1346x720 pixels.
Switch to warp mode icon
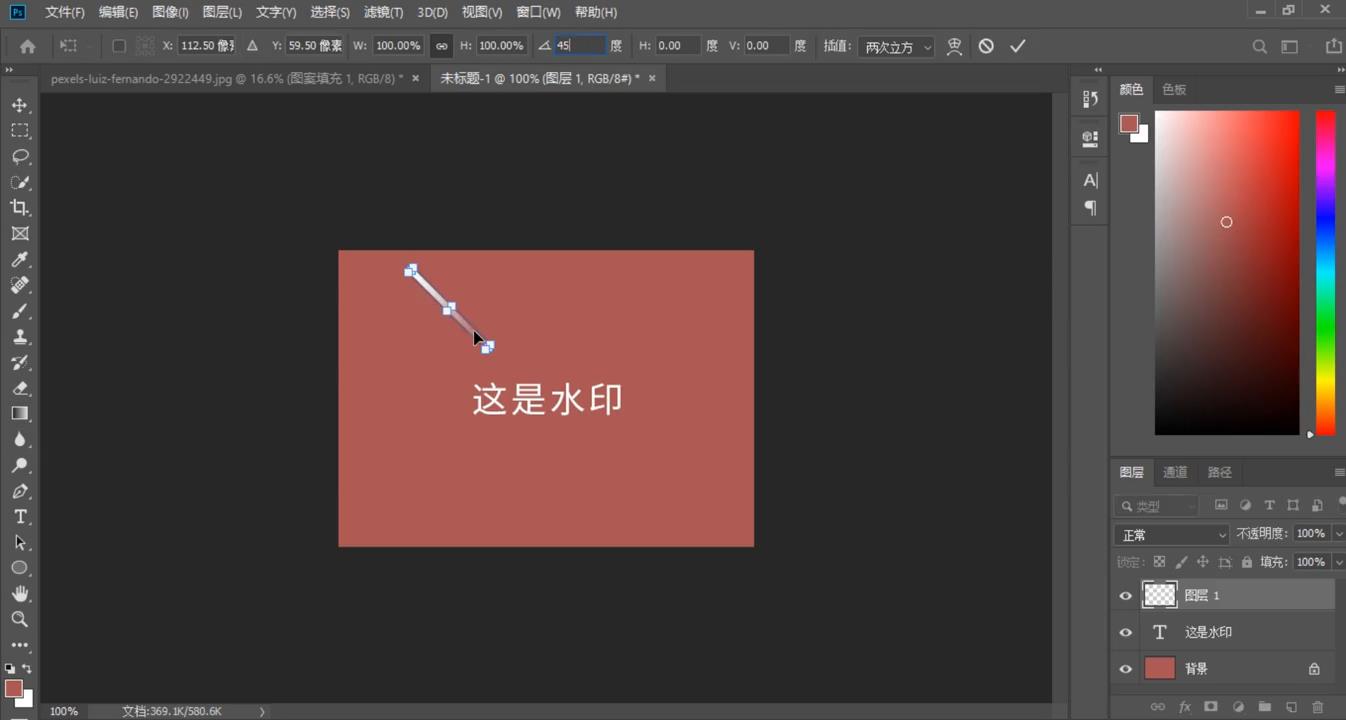tap(954, 46)
